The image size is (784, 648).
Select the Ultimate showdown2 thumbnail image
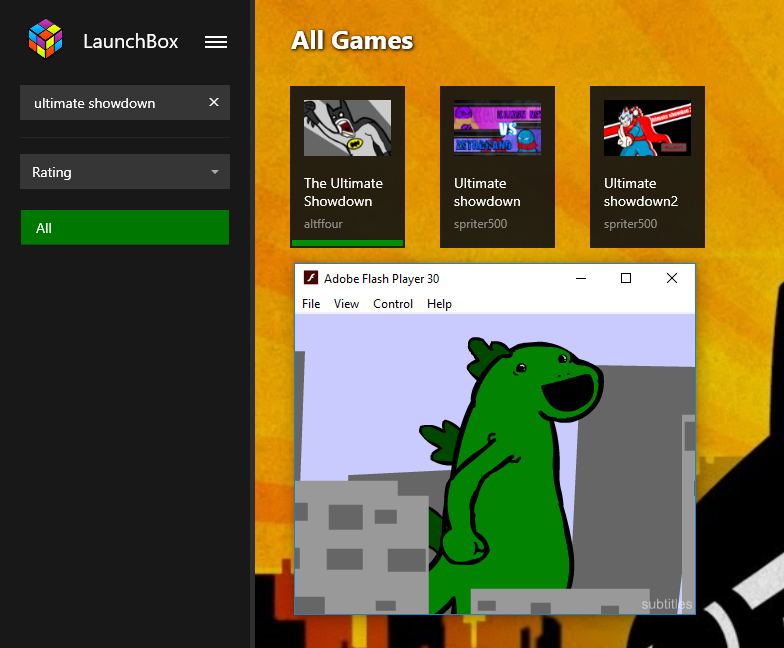point(647,128)
